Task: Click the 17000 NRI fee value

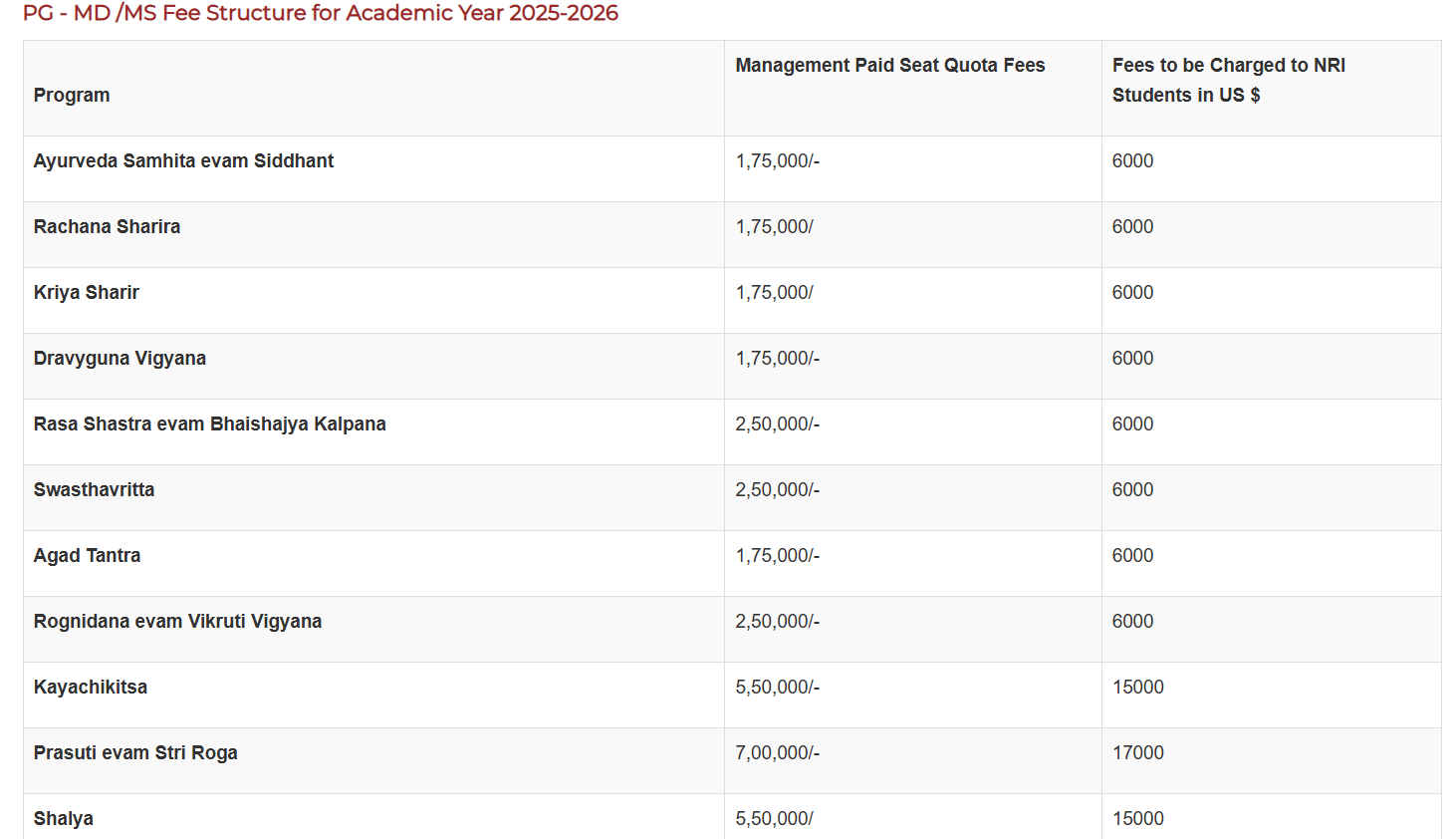Action: [x=1137, y=753]
